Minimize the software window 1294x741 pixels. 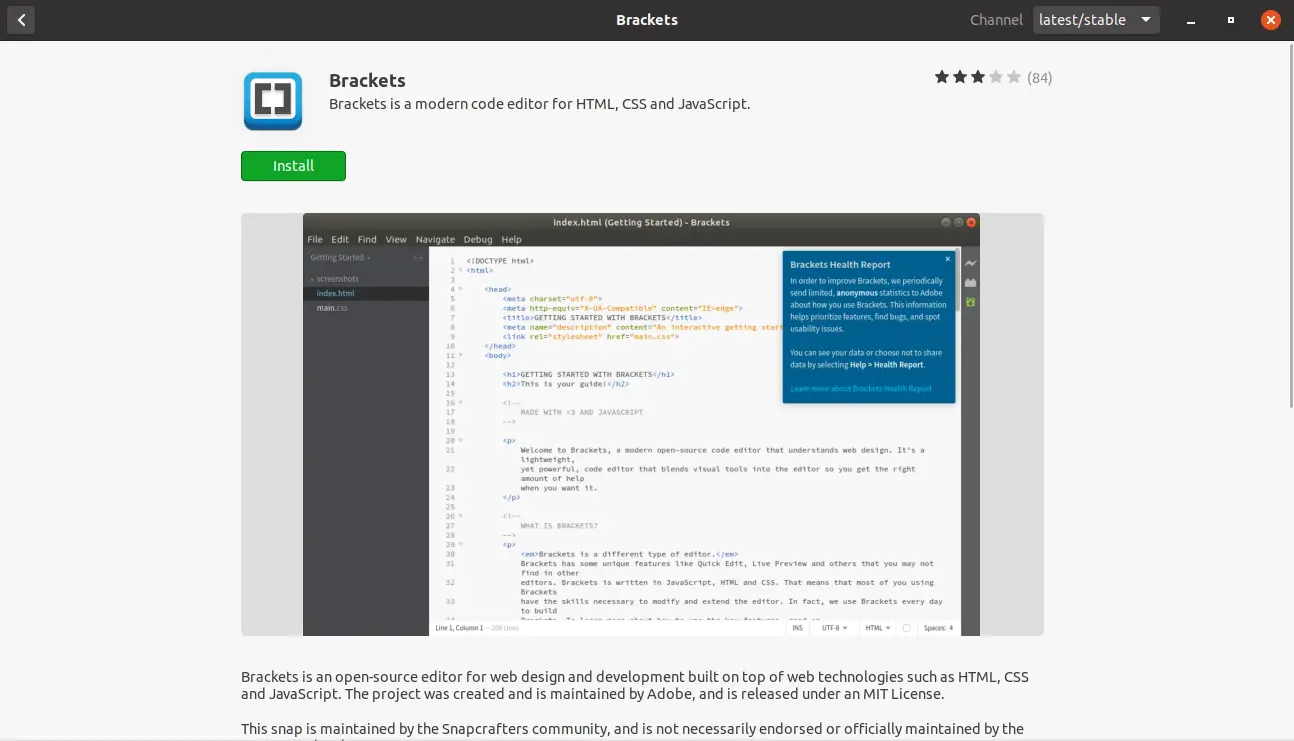pos(1191,20)
